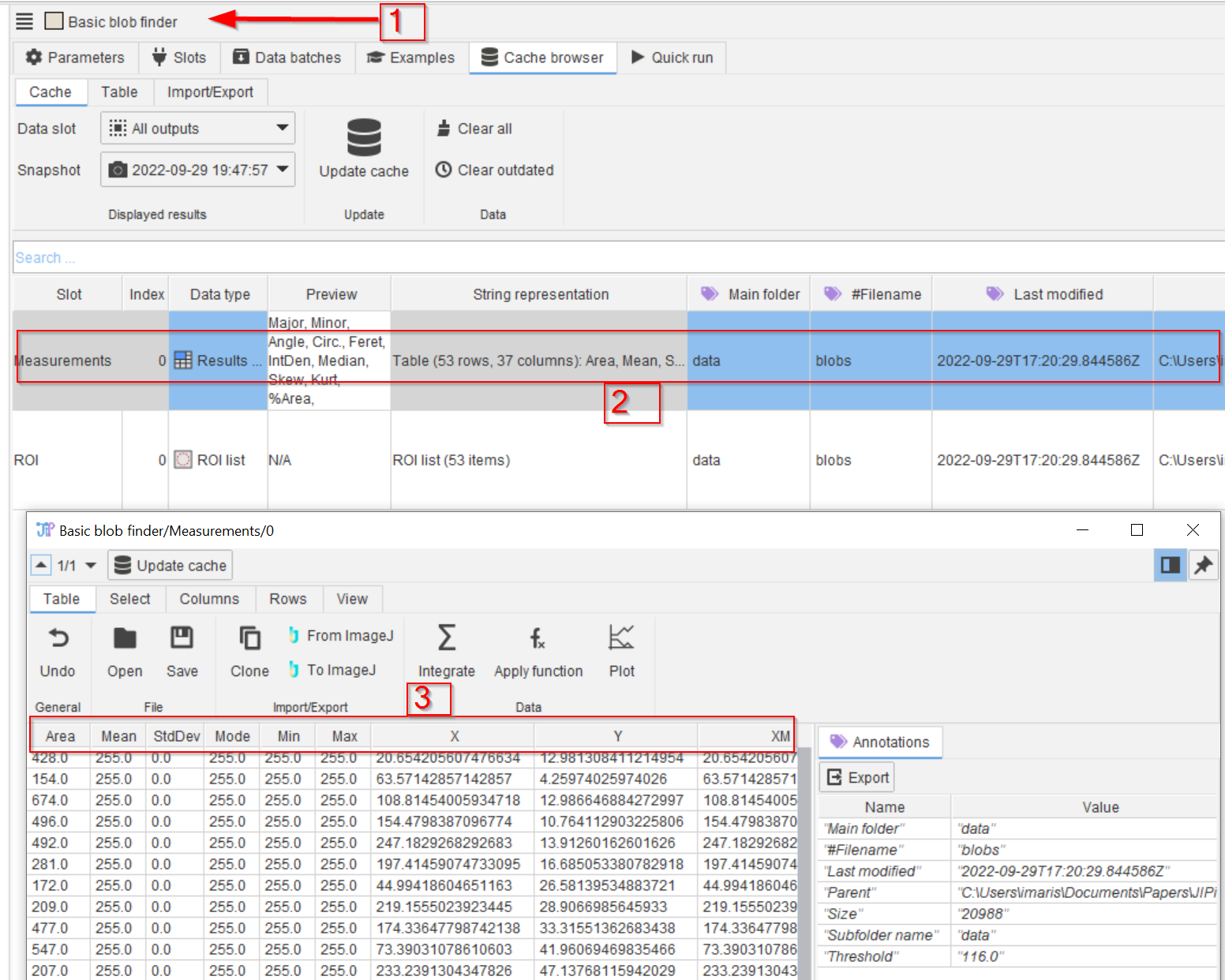The image size is (1225, 980).
Task: Open the Columns tab in table window
Action: [x=209, y=599]
